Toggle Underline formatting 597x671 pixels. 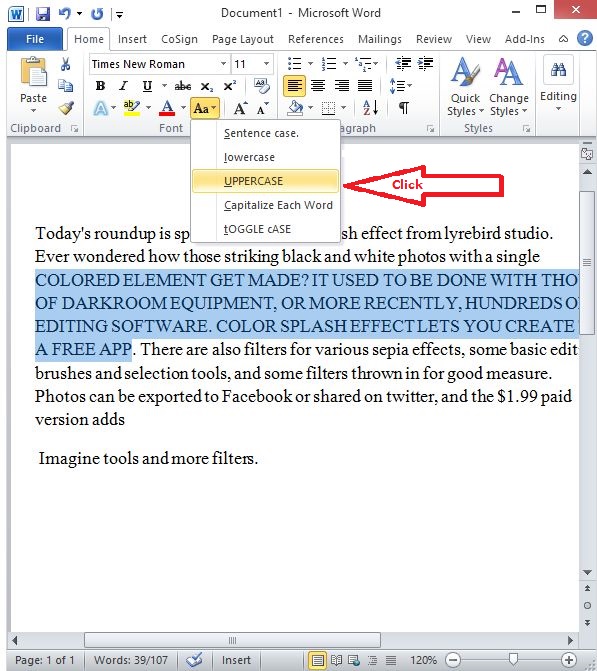point(147,86)
